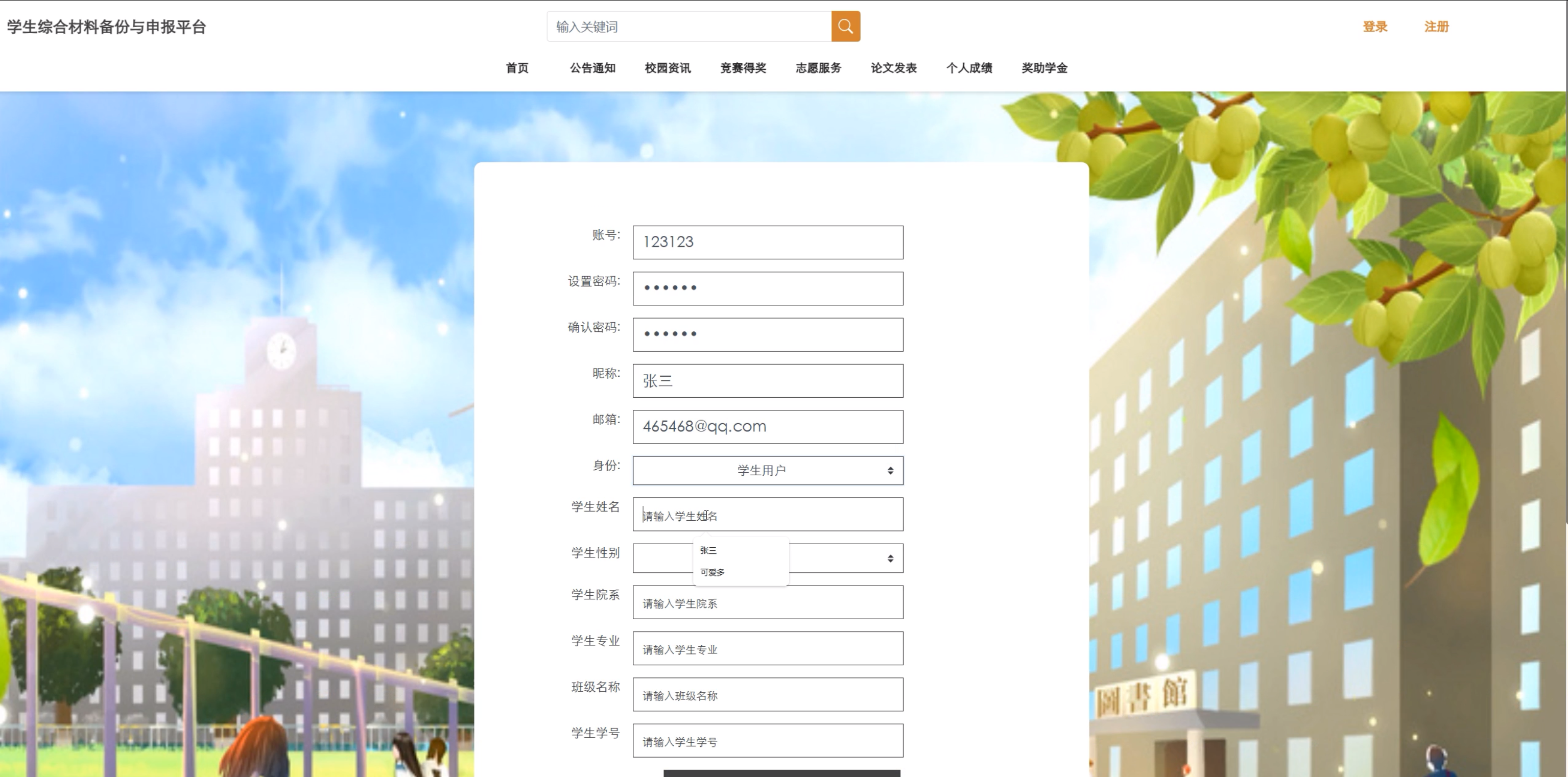The image size is (1568, 777).
Task: Choose 可爱多 from autocomplete suggestions
Action: pyautogui.click(x=712, y=573)
